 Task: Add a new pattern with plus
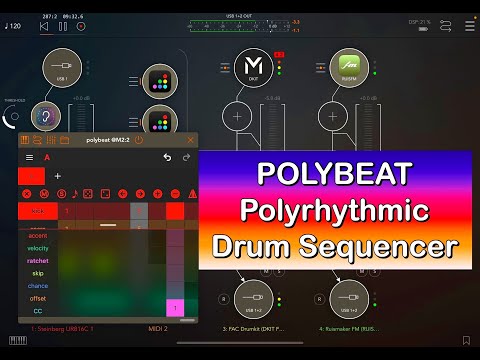58,176
